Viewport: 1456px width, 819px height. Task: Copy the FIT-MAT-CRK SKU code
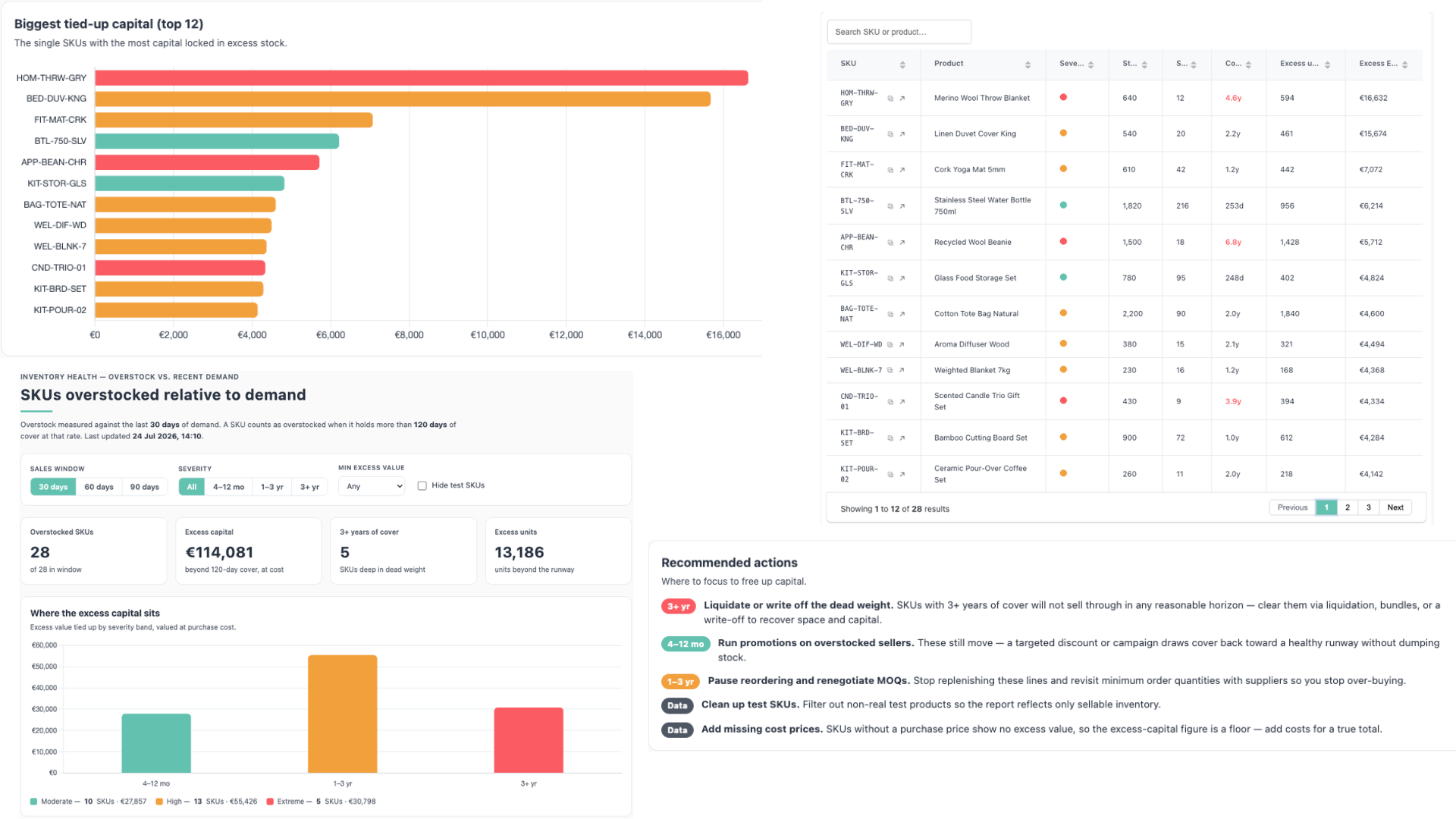click(x=890, y=170)
